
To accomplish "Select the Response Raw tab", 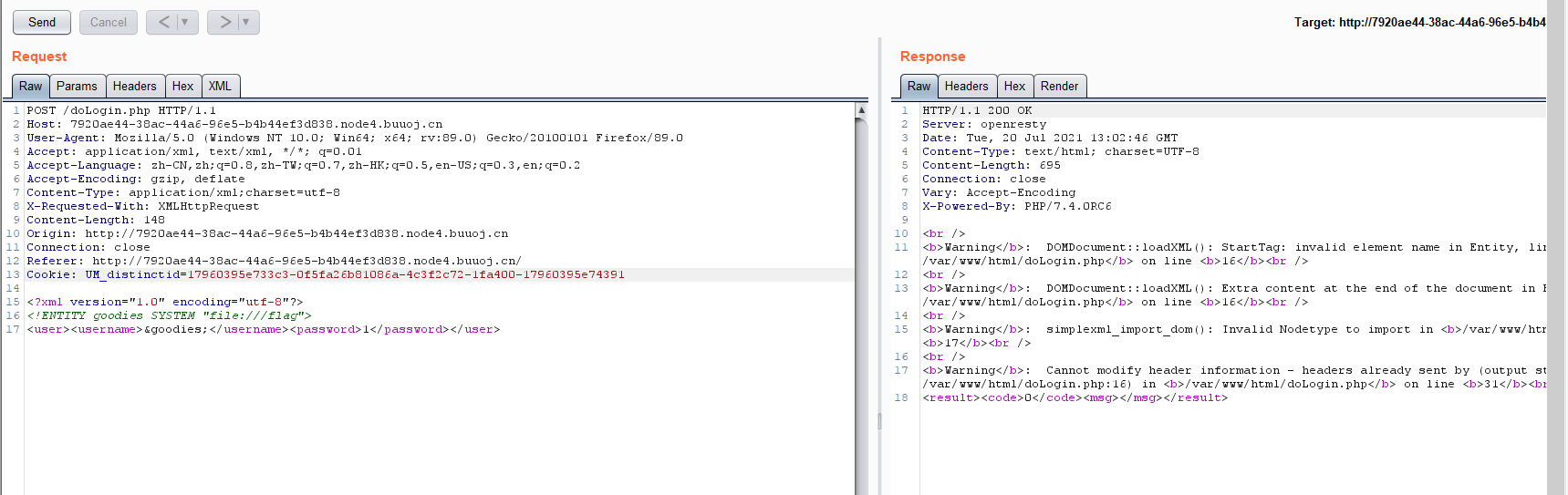I will tap(919, 86).
